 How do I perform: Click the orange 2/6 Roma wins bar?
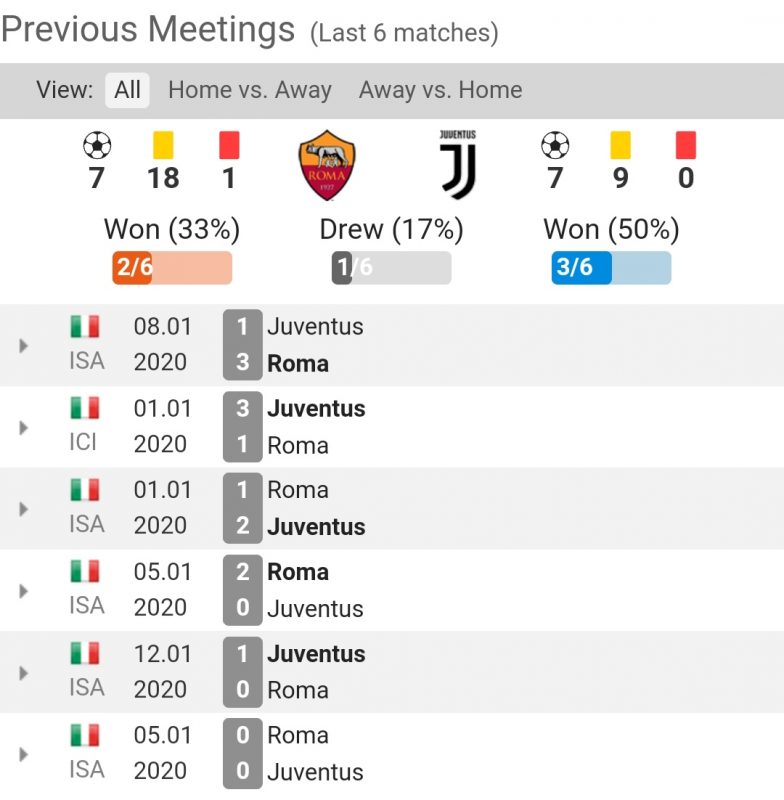click(x=172, y=268)
